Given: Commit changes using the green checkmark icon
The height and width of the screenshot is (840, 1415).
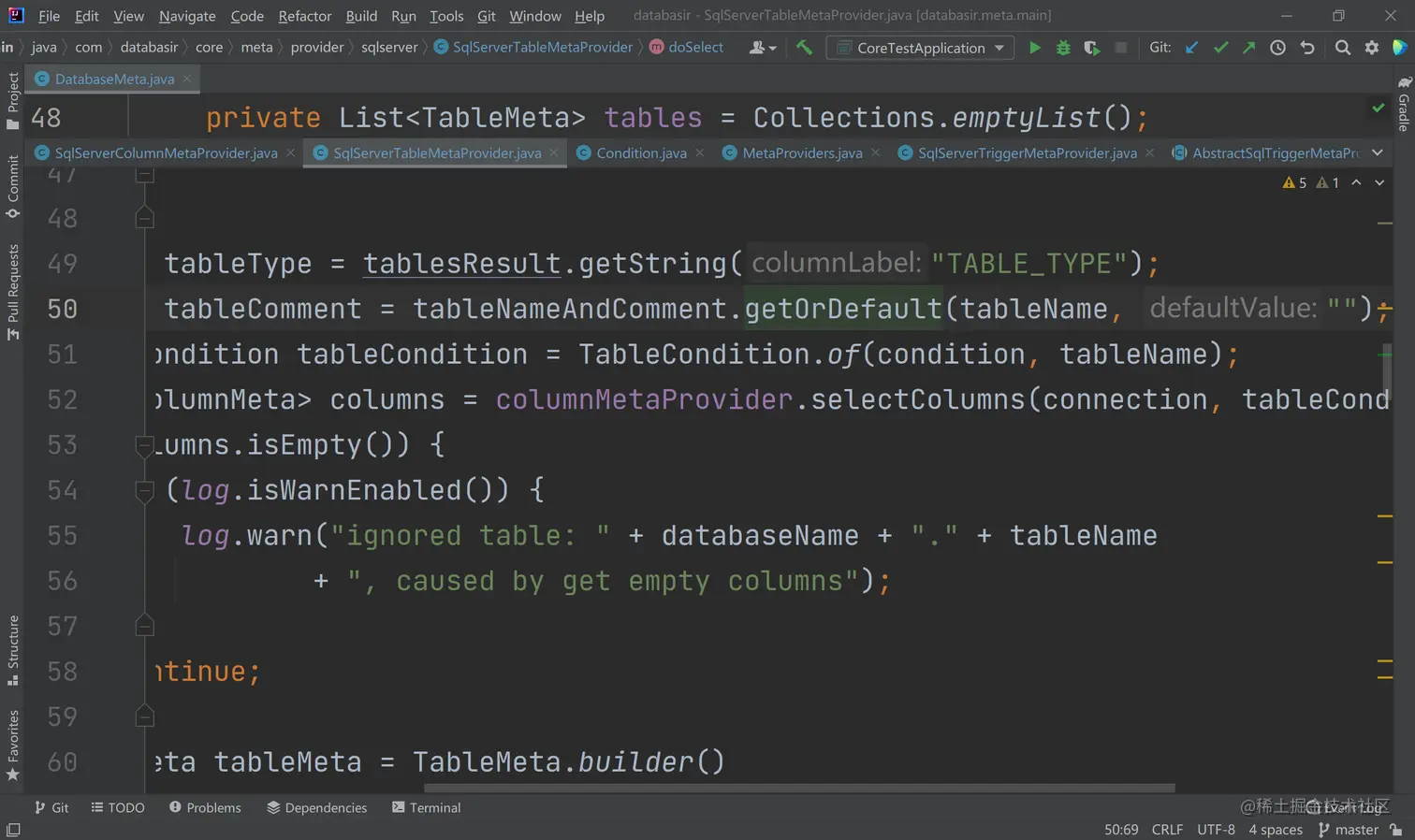Looking at the screenshot, I should [1220, 48].
